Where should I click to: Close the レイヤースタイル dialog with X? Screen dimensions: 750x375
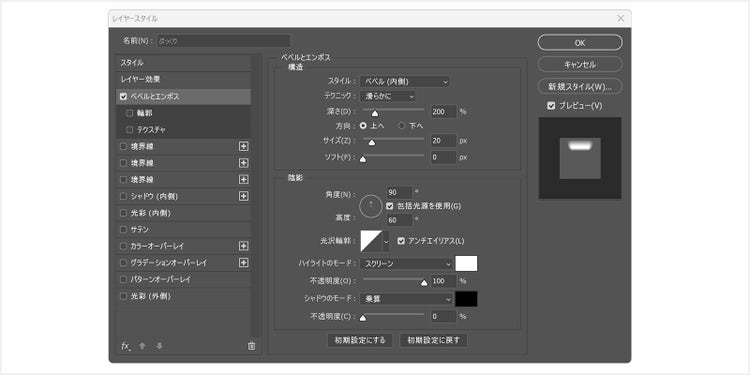click(x=620, y=18)
